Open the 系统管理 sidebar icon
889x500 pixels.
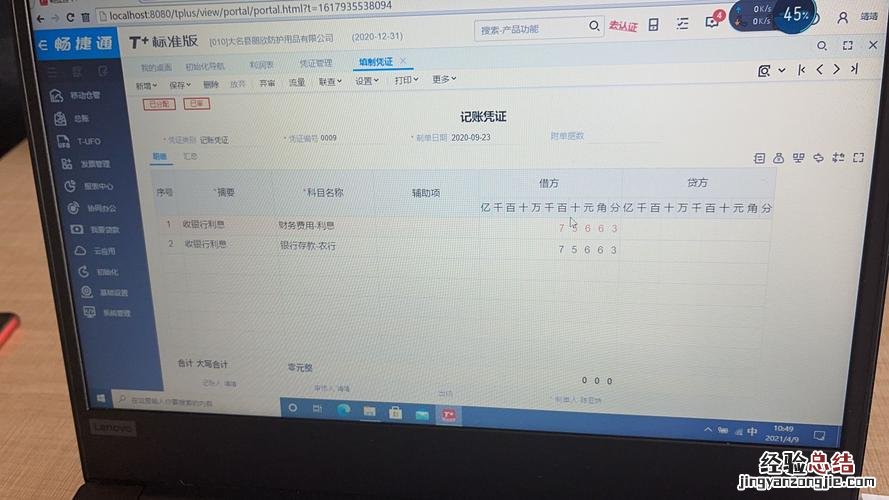coord(89,312)
